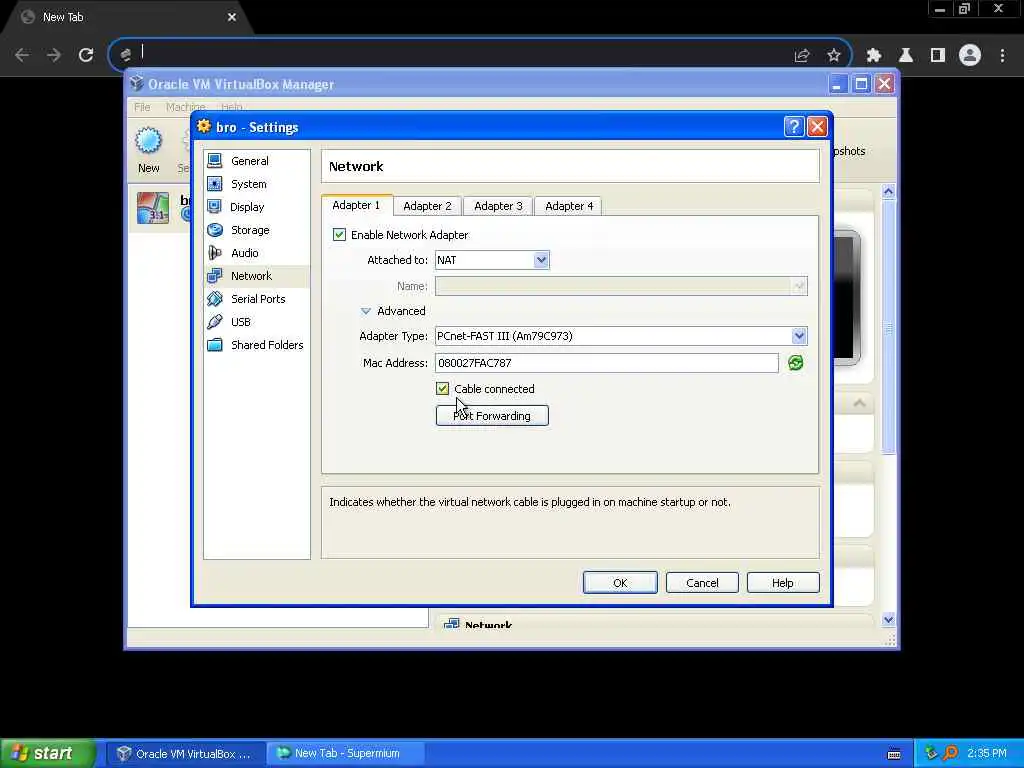
Task: Open the Shared Folders icon
Action: click(215, 345)
